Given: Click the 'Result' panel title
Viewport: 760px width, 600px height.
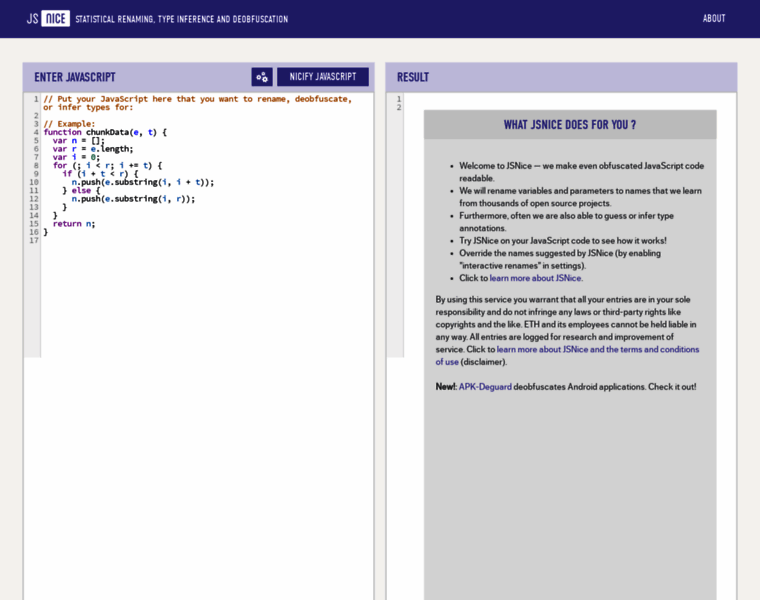Looking at the screenshot, I should pyautogui.click(x=413, y=77).
